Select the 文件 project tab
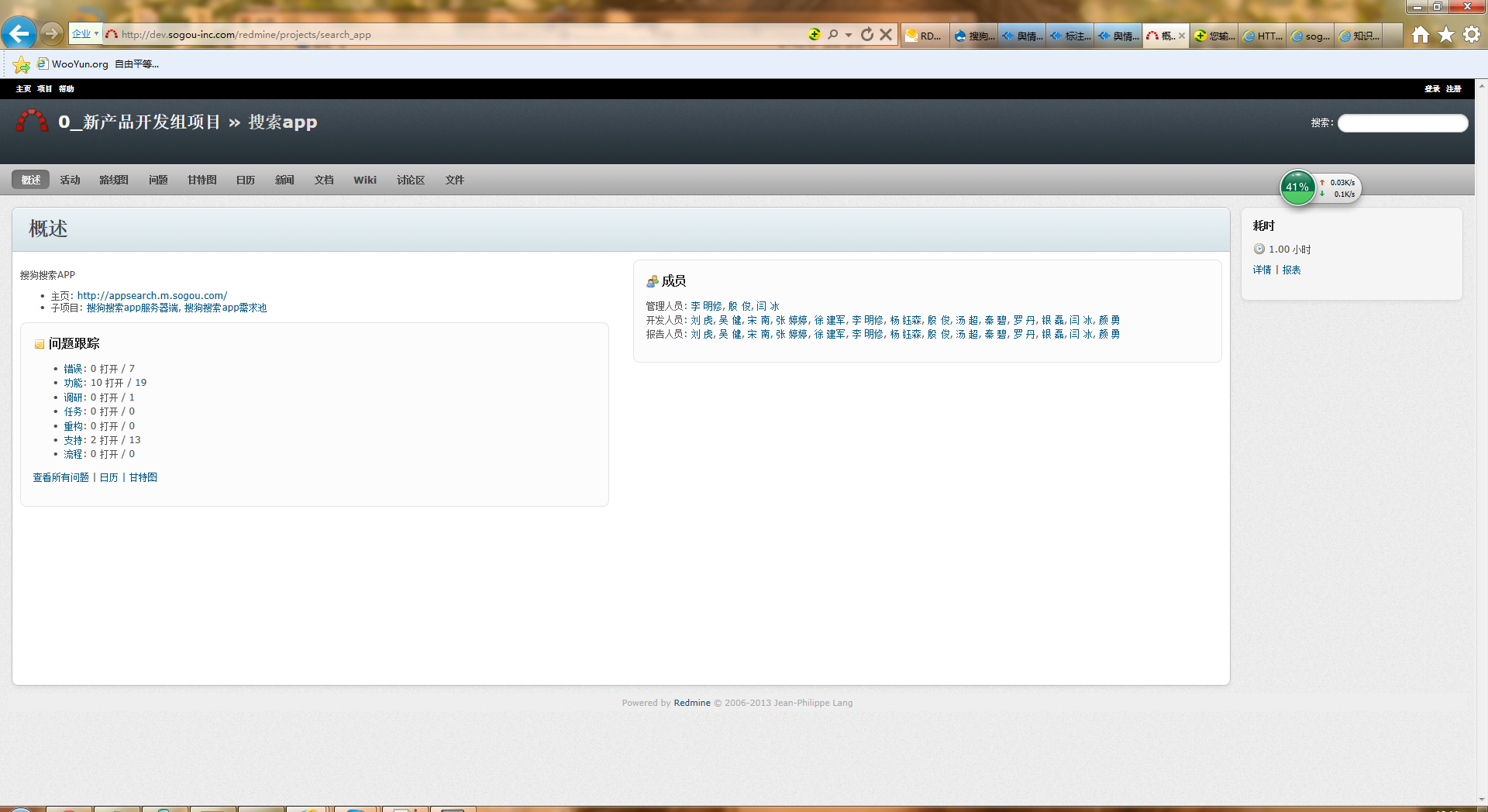Viewport: 1488px width, 812px height. [x=455, y=180]
